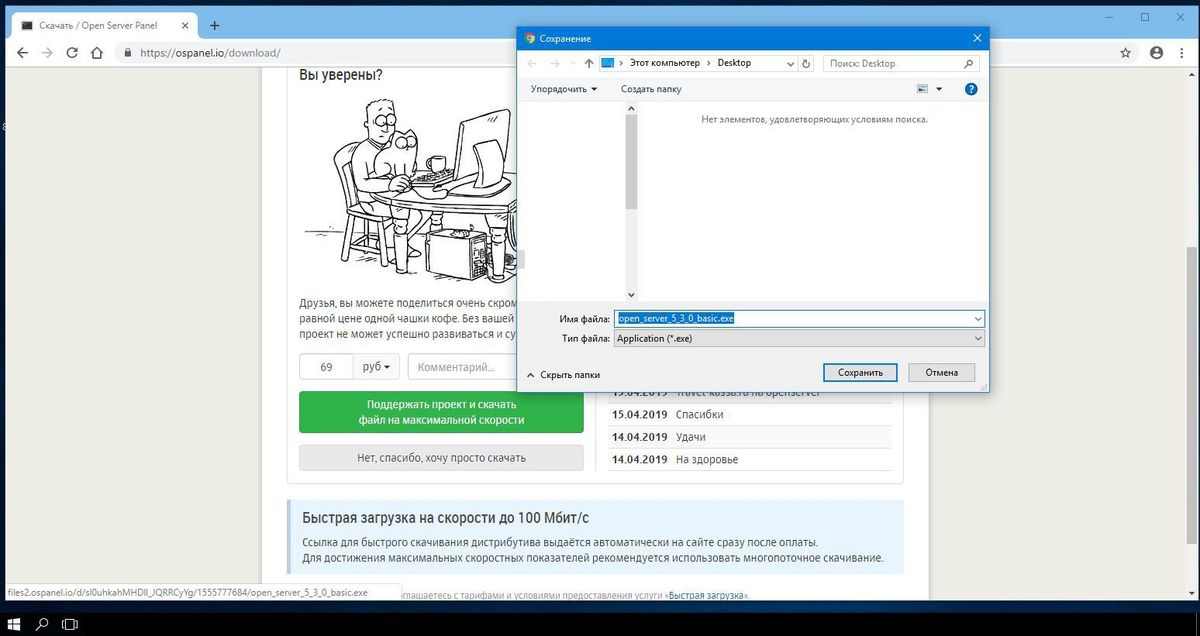Image resolution: width=1200 pixels, height=636 pixels.
Task: Expand the address path history dropdown
Action: pyautogui.click(x=790, y=63)
